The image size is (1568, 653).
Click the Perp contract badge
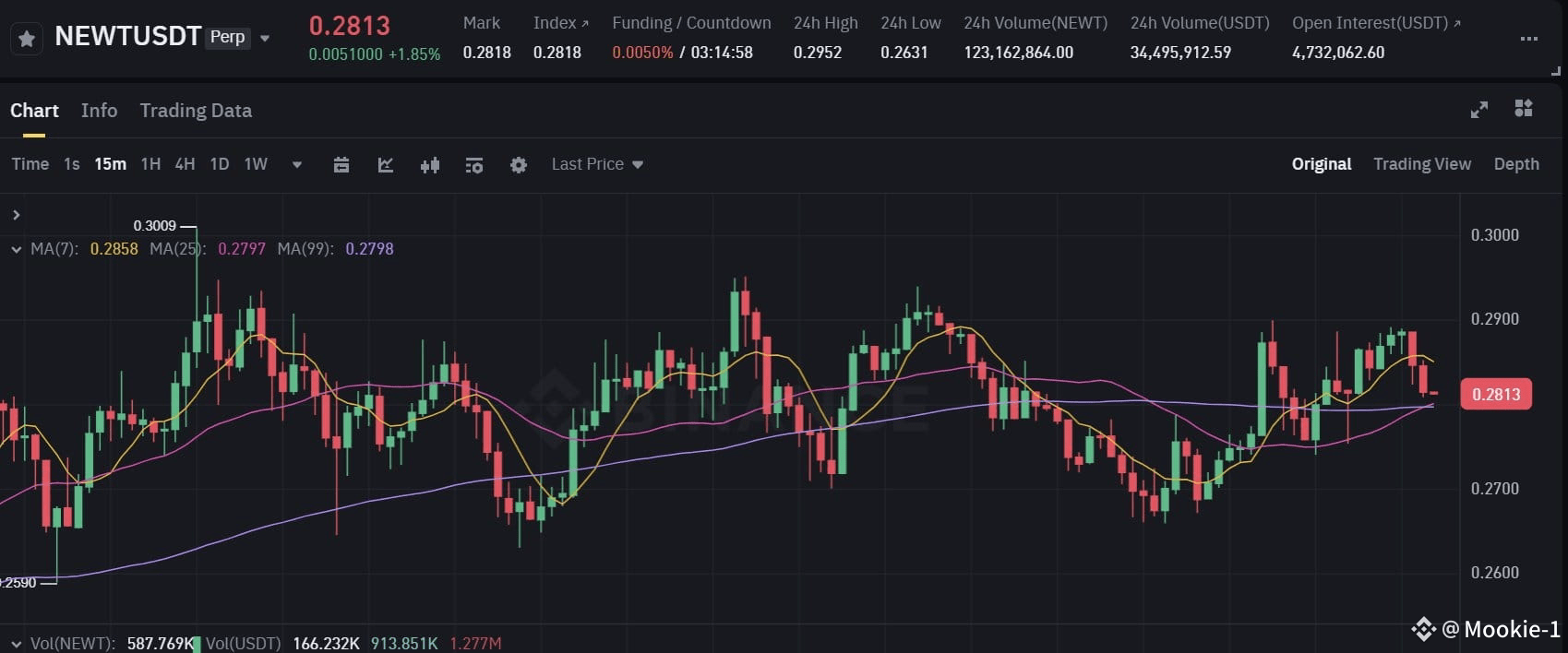click(228, 37)
